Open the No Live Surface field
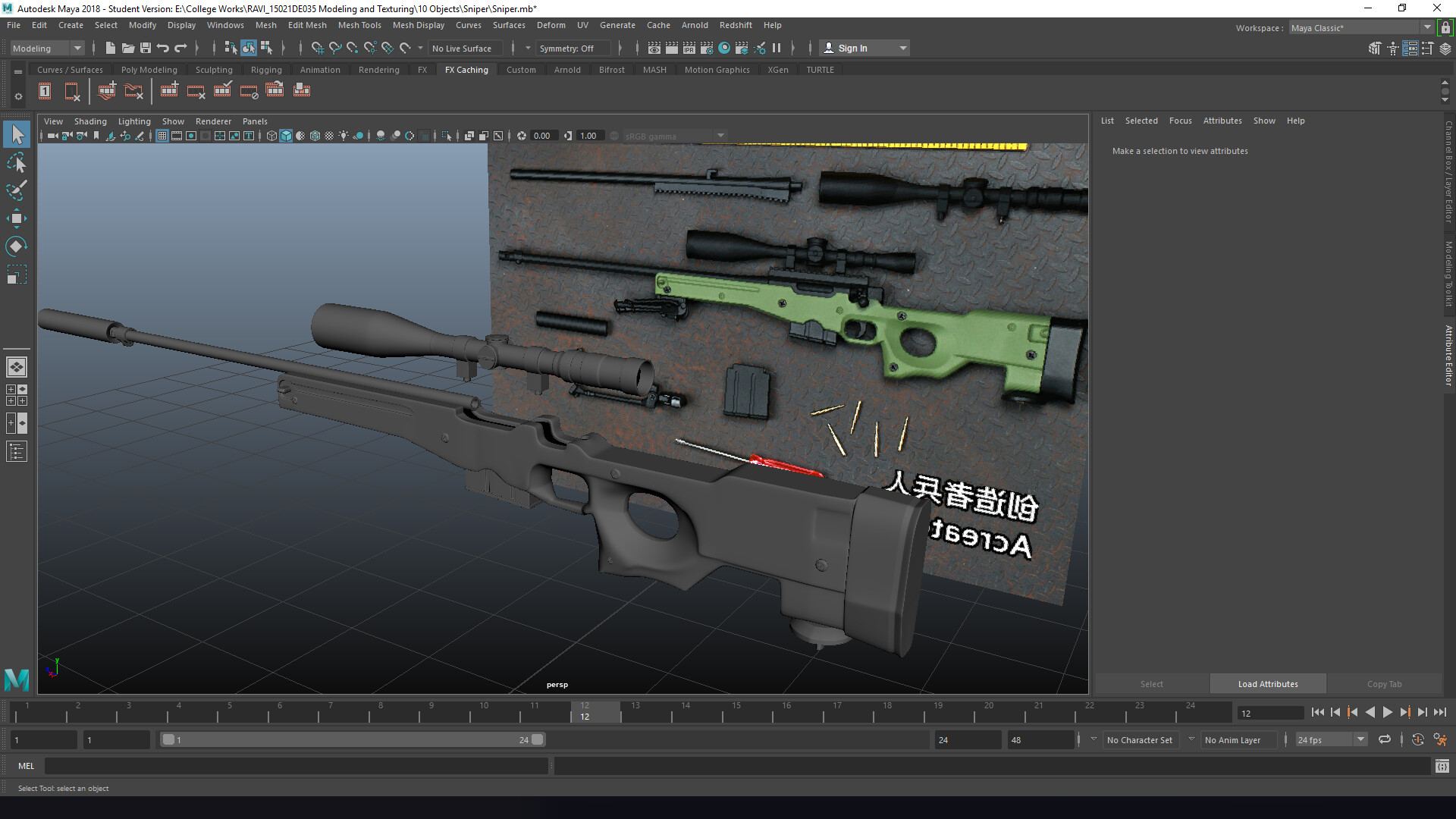The height and width of the screenshot is (819, 1456). (x=466, y=48)
